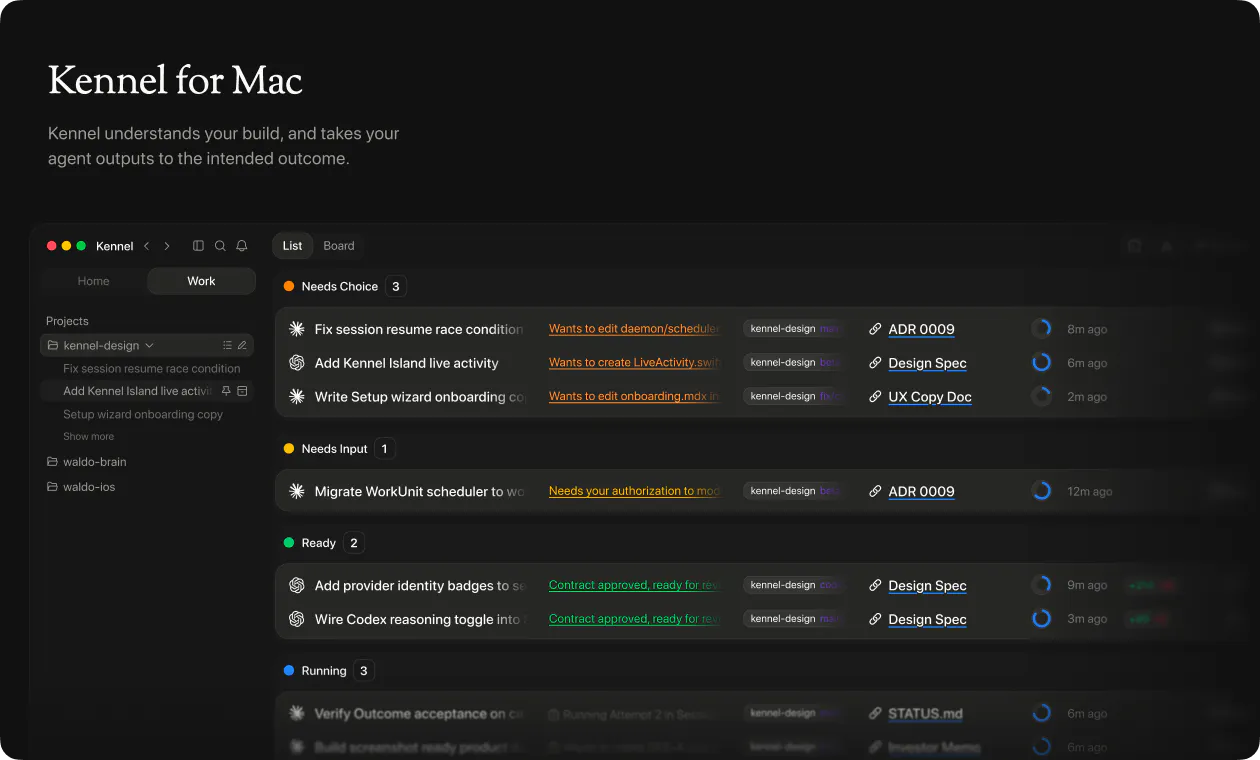The width and height of the screenshot is (1260, 760).
Task: Click progress ring in the 8m ago row
Action: [x=1041, y=329]
